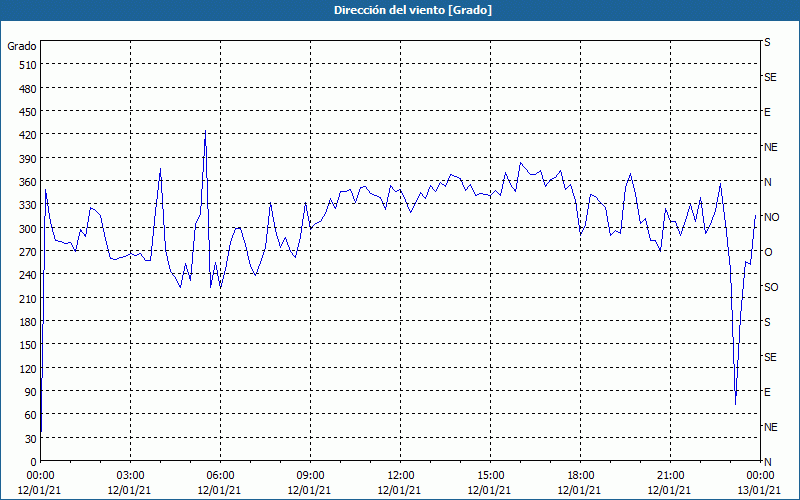Image resolution: width=800 pixels, height=500 pixels.
Task: Select the E compass label level with 450
Action: [767, 112]
